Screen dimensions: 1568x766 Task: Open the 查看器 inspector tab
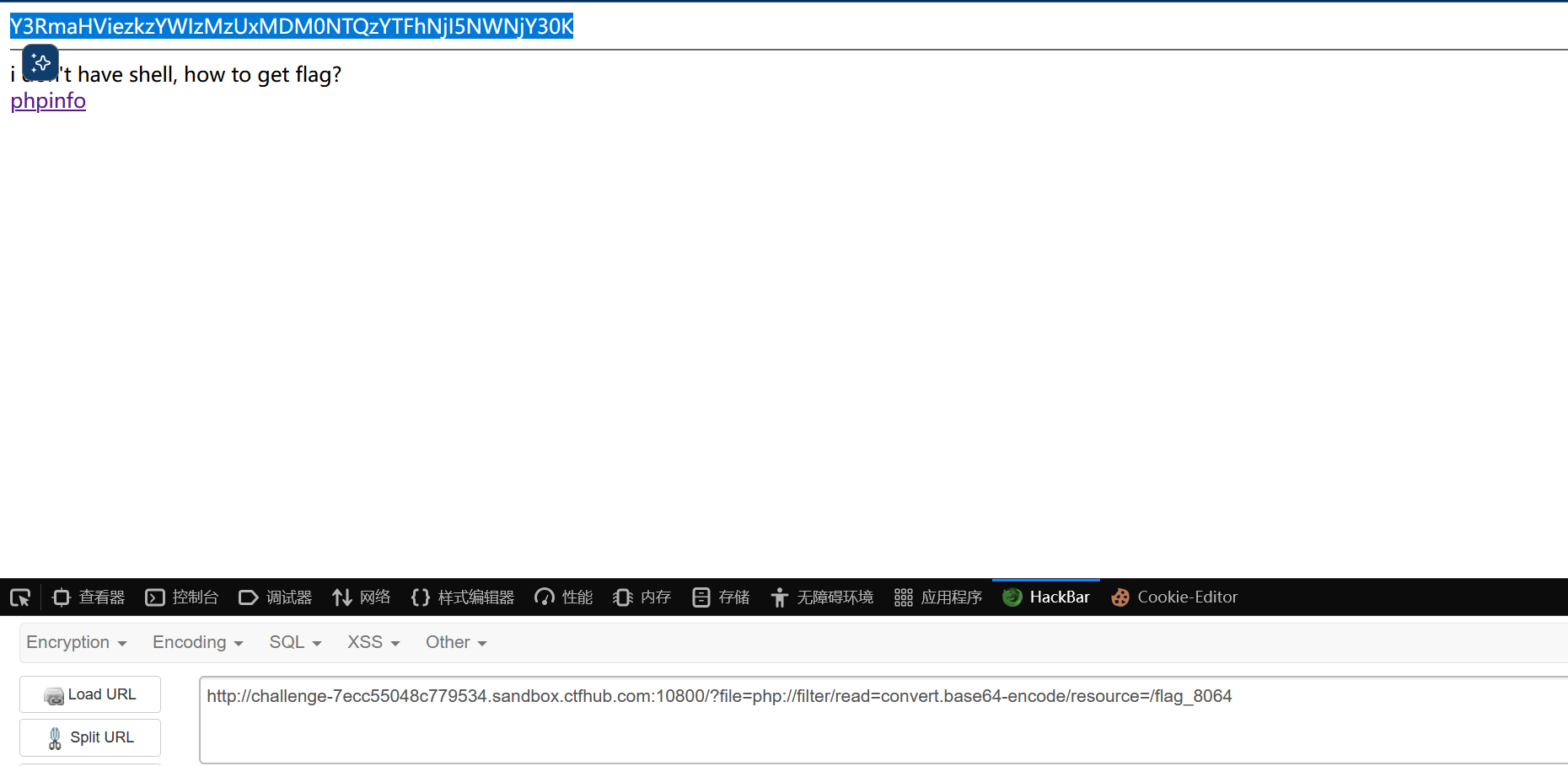89,597
